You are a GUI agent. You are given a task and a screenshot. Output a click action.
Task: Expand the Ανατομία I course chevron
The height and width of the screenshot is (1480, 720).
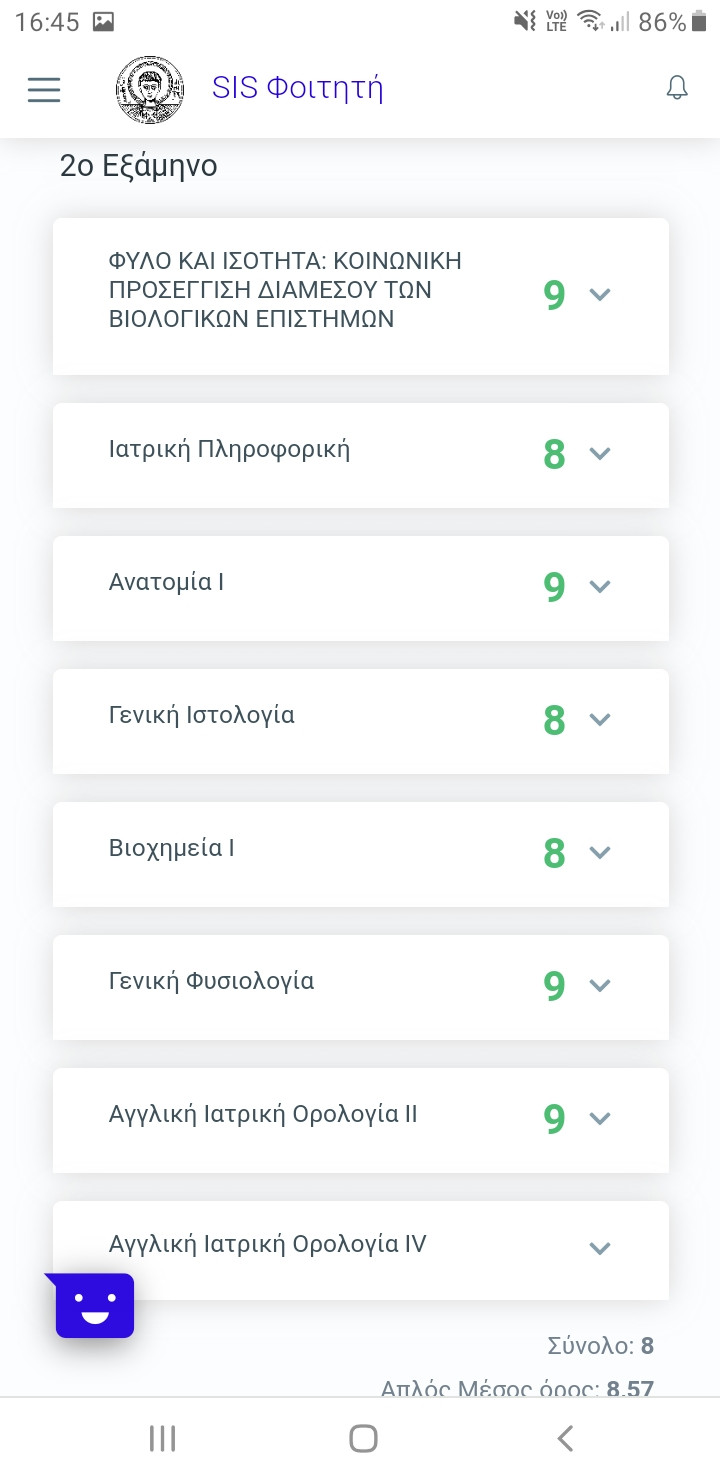(x=600, y=586)
